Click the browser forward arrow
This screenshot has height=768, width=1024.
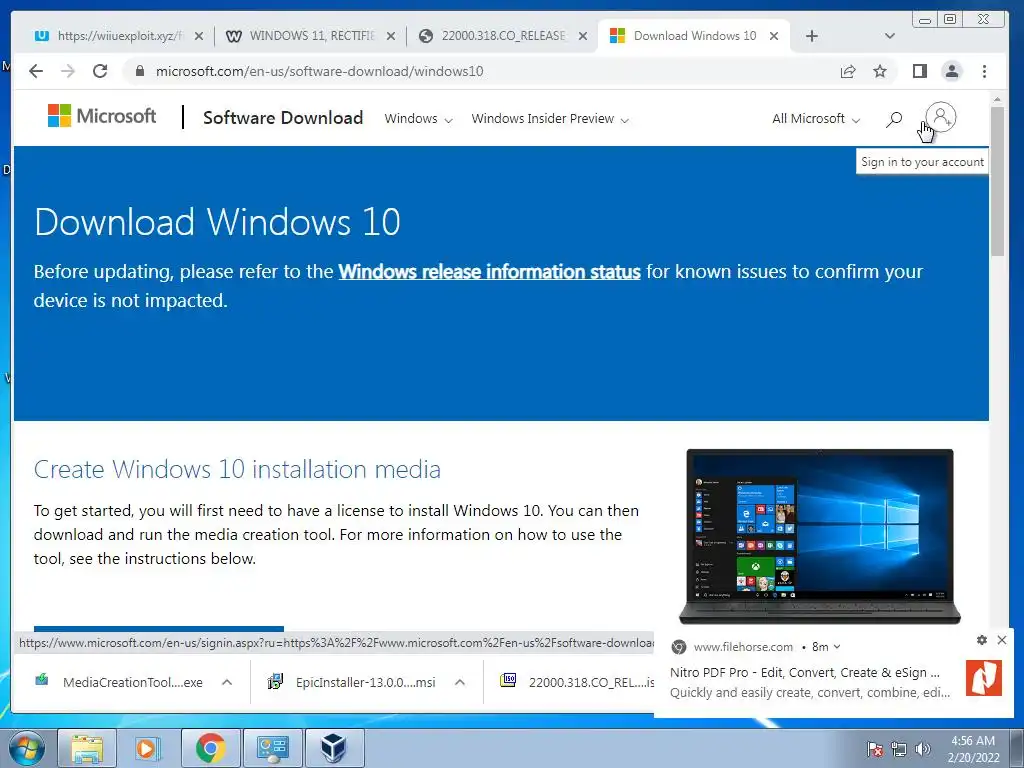(68, 71)
